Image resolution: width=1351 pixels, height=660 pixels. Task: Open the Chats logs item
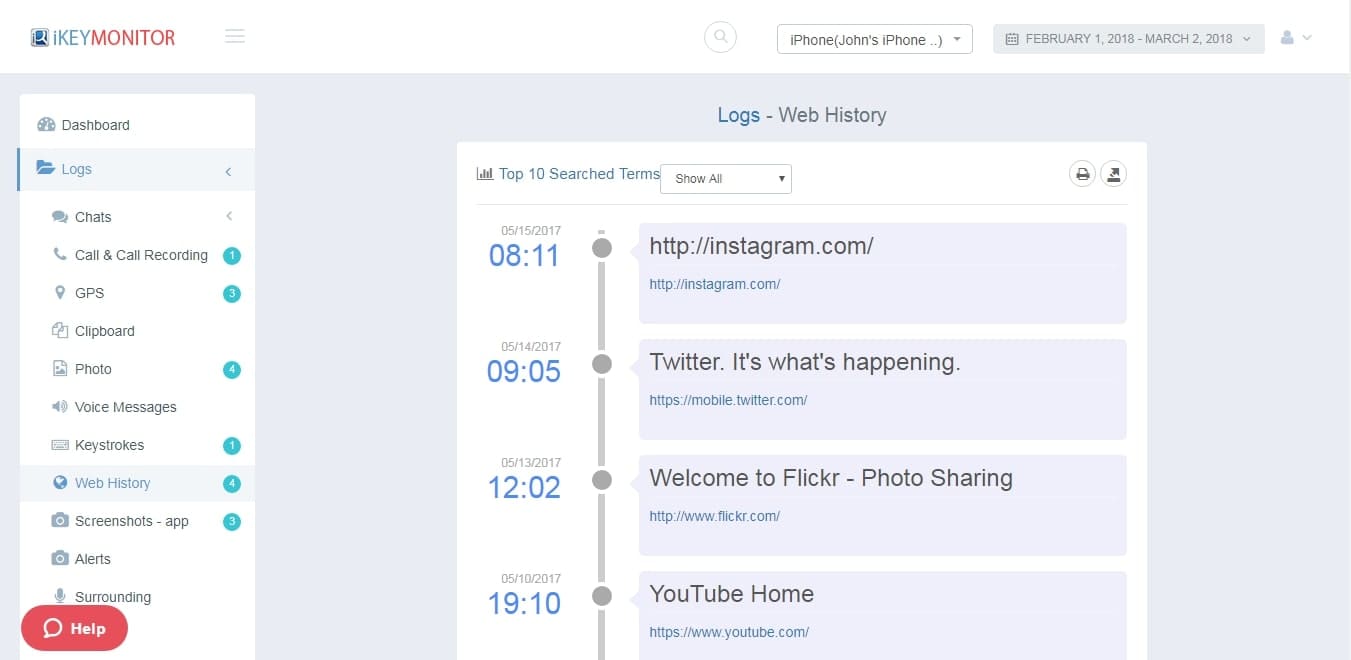click(93, 217)
